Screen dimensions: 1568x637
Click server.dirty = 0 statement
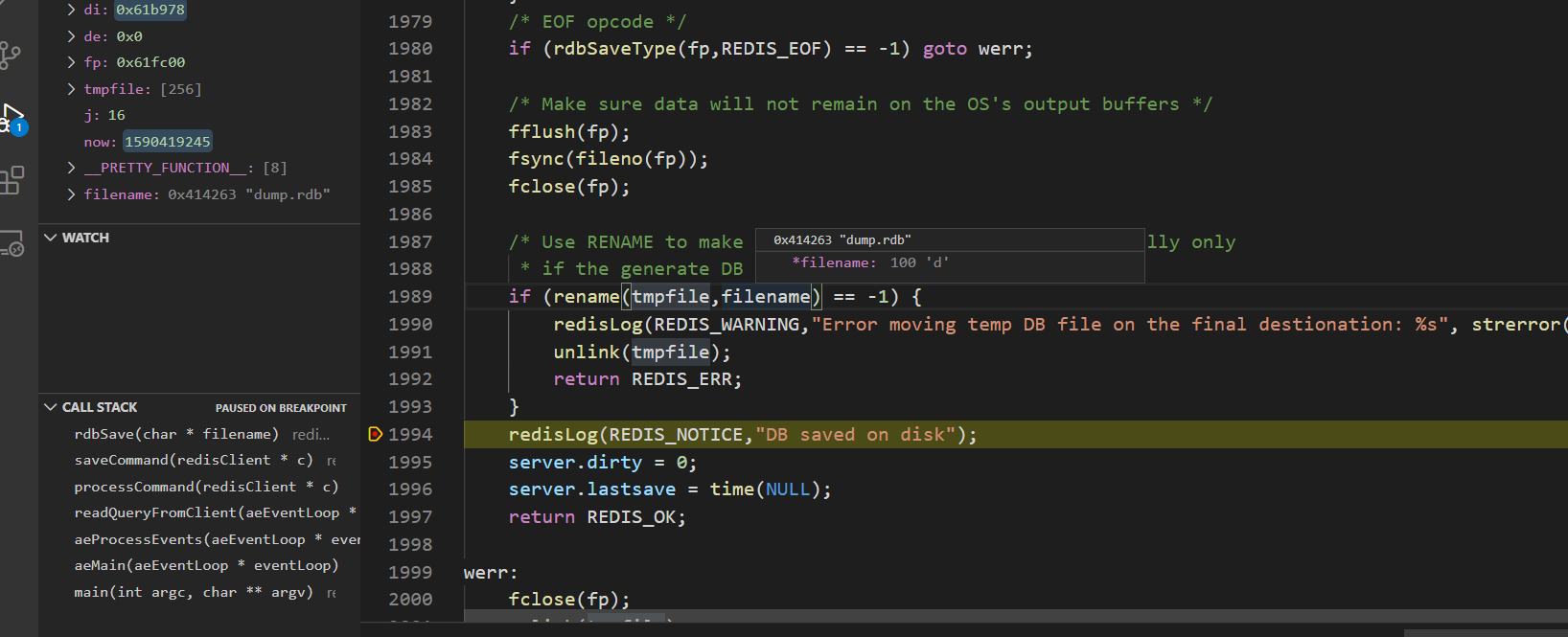(x=603, y=463)
